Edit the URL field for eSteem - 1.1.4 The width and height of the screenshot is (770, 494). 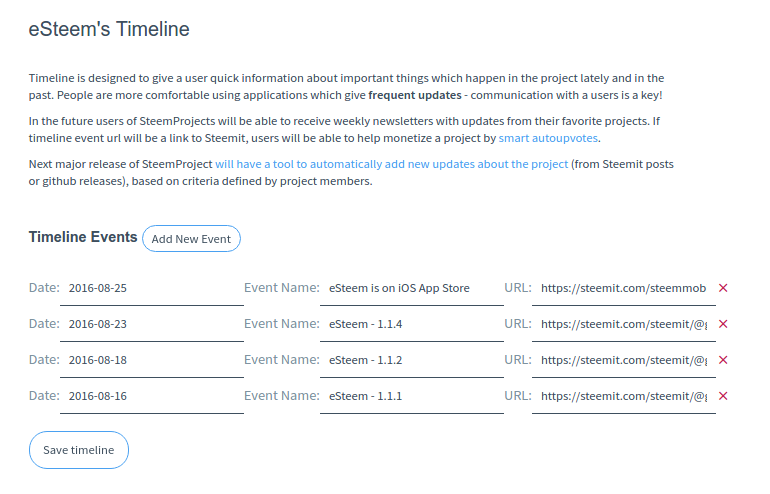pyautogui.click(x=623, y=324)
